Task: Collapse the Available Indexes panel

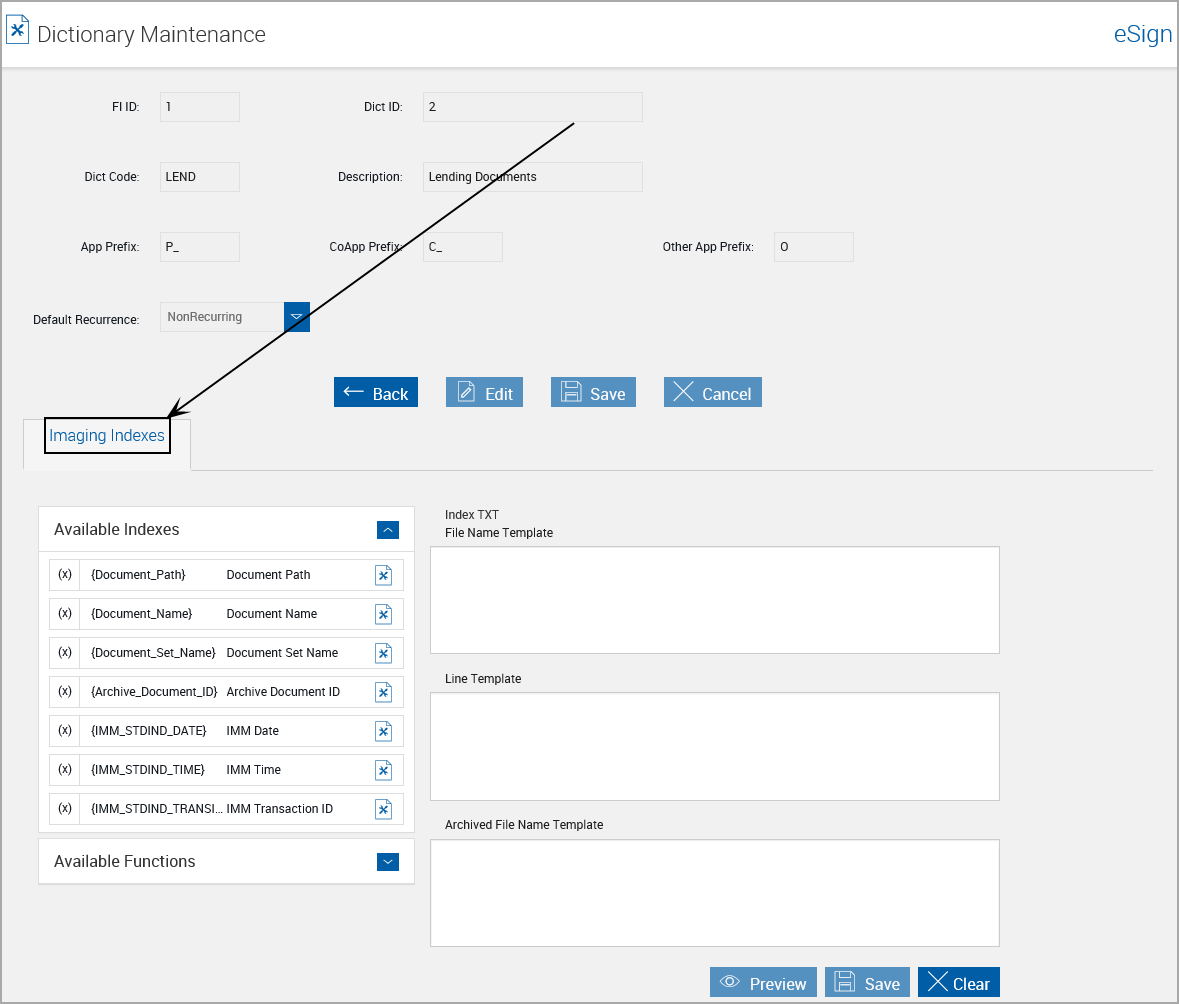Action: click(x=388, y=530)
